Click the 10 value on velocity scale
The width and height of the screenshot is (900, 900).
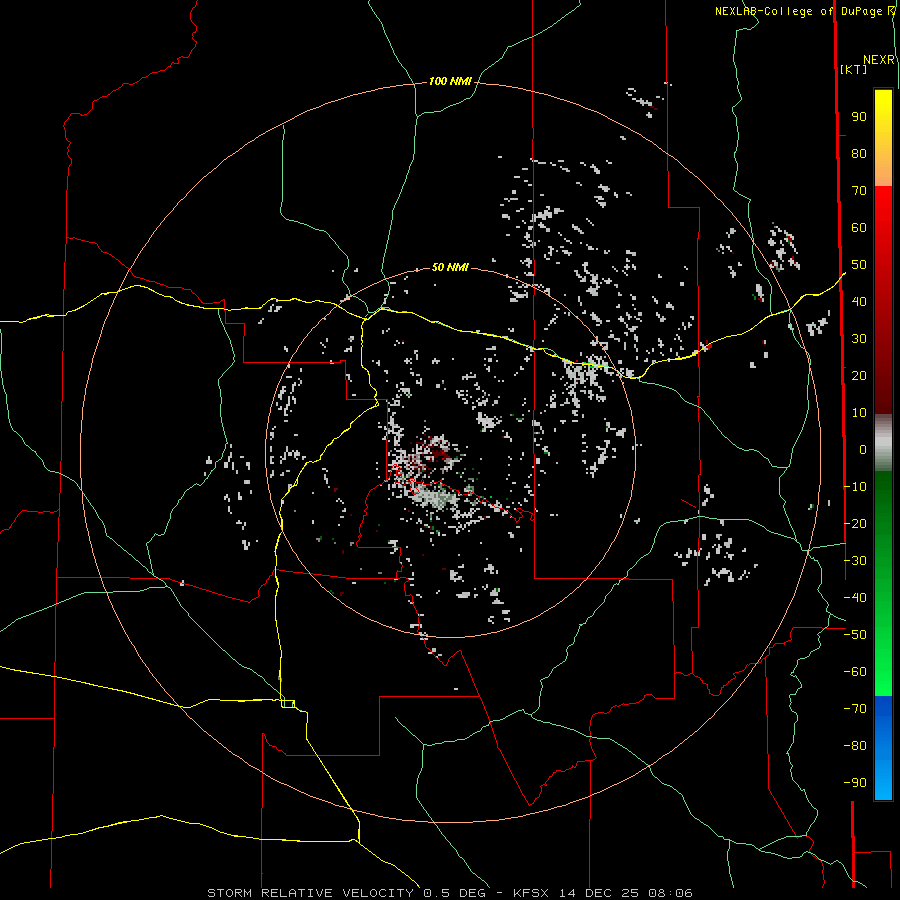pos(859,413)
